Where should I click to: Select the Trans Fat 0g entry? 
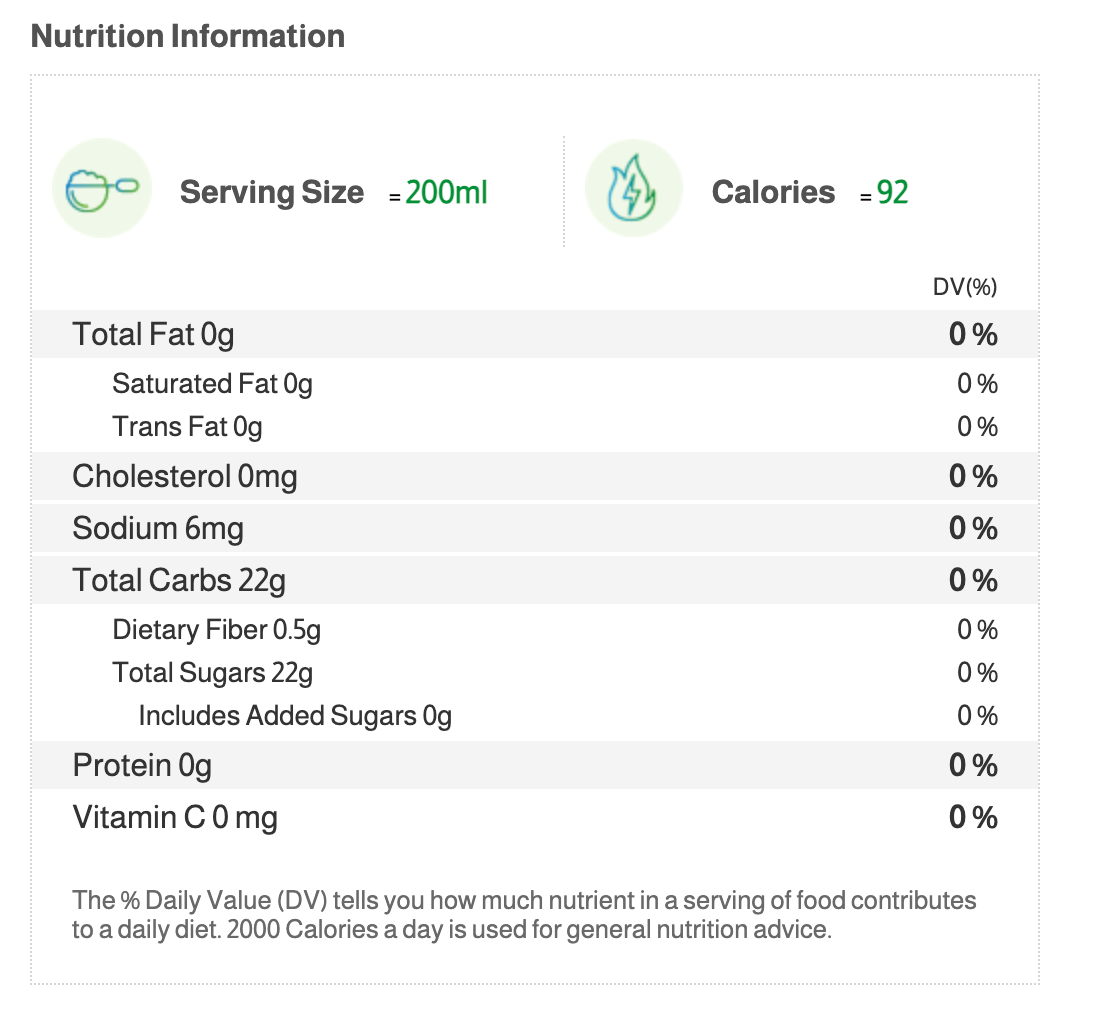pyautogui.click(x=187, y=428)
